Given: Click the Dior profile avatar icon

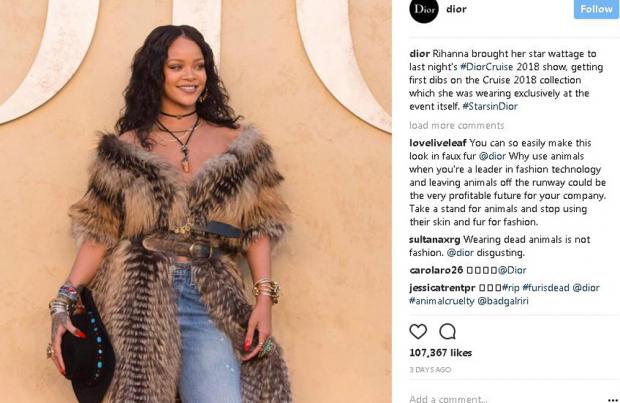Looking at the screenshot, I should [424, 9].
